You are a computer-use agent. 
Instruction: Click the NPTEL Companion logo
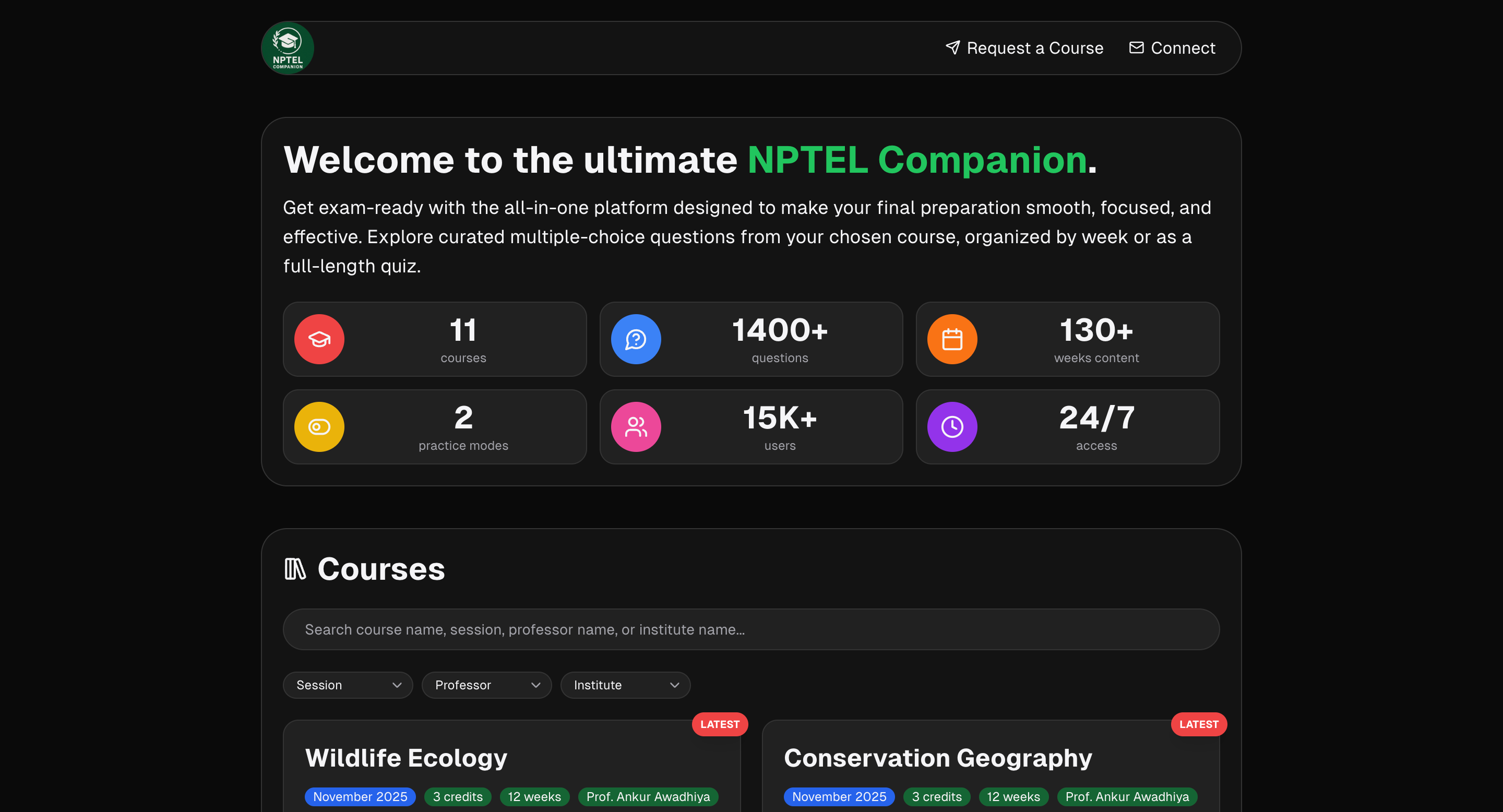pyautogui.click(x=288, y=47)
